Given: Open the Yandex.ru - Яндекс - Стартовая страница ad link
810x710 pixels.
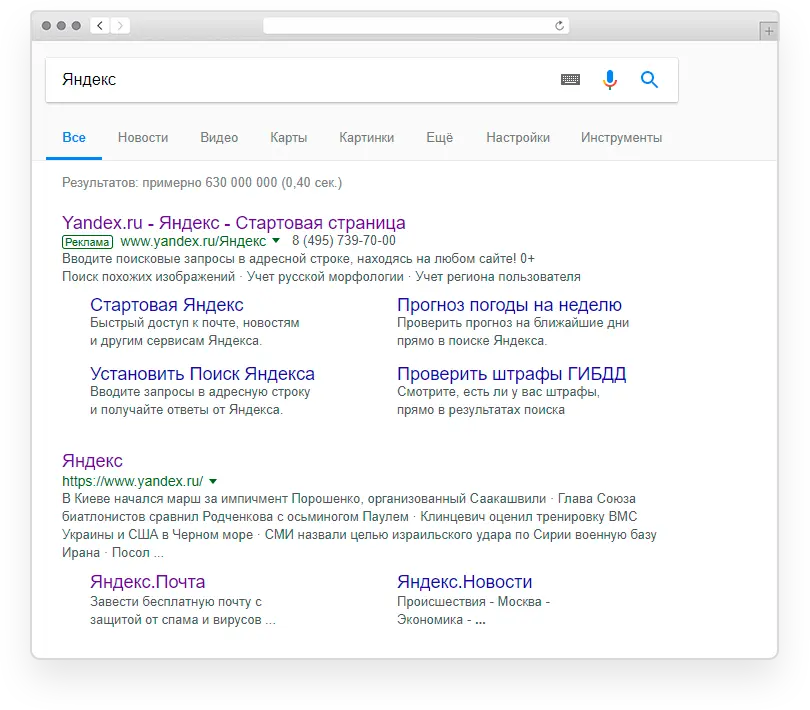Looking at the screenshot, I should pyautogui.click(x=233, y=223).
